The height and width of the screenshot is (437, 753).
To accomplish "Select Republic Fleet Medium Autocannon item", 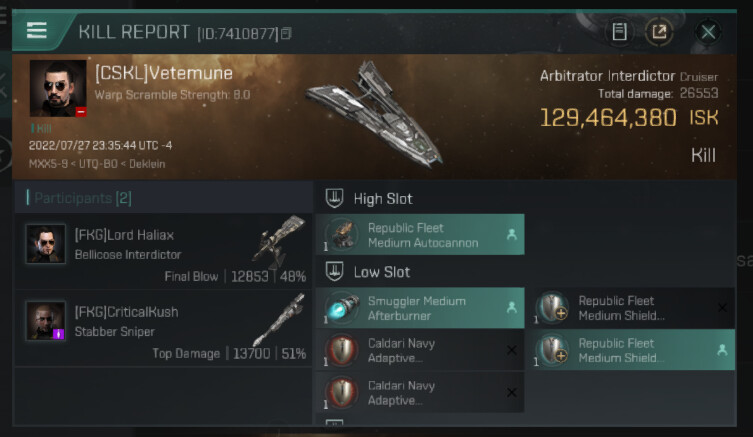I will coord(420,235).
